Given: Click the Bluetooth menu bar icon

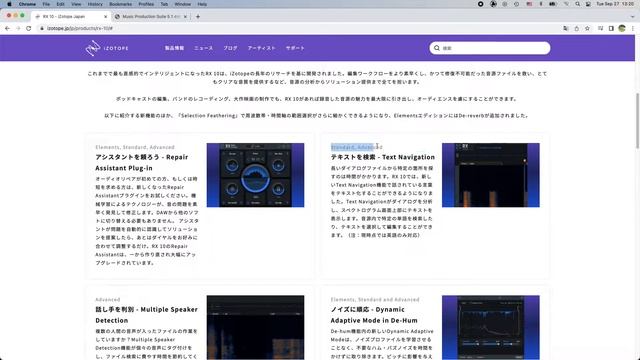Looking at the screenshot, I should click(x=541, y=4).
